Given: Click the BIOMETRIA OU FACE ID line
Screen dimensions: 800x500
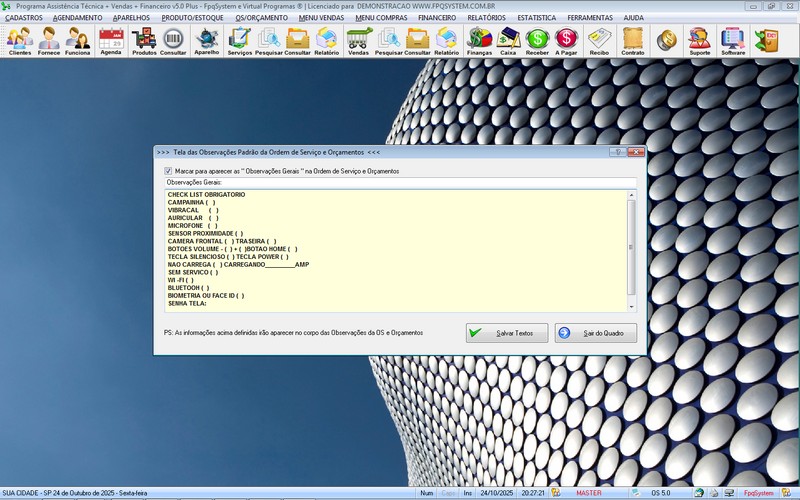Looking at the screenshot, I should click(206, 296).
